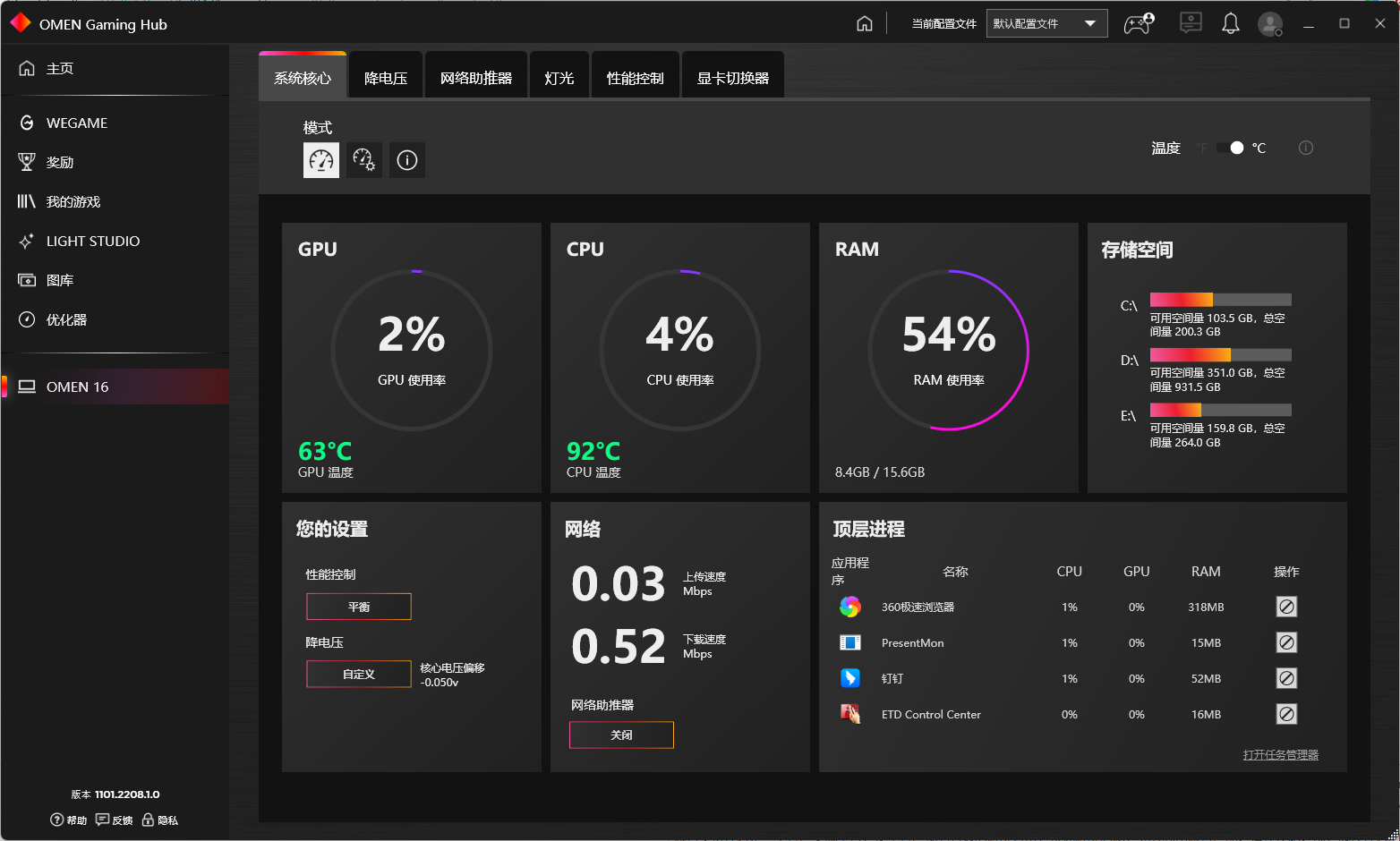Open 我的游戏 in the sidebar
The image size is (1400, 841).
(115, 201)
